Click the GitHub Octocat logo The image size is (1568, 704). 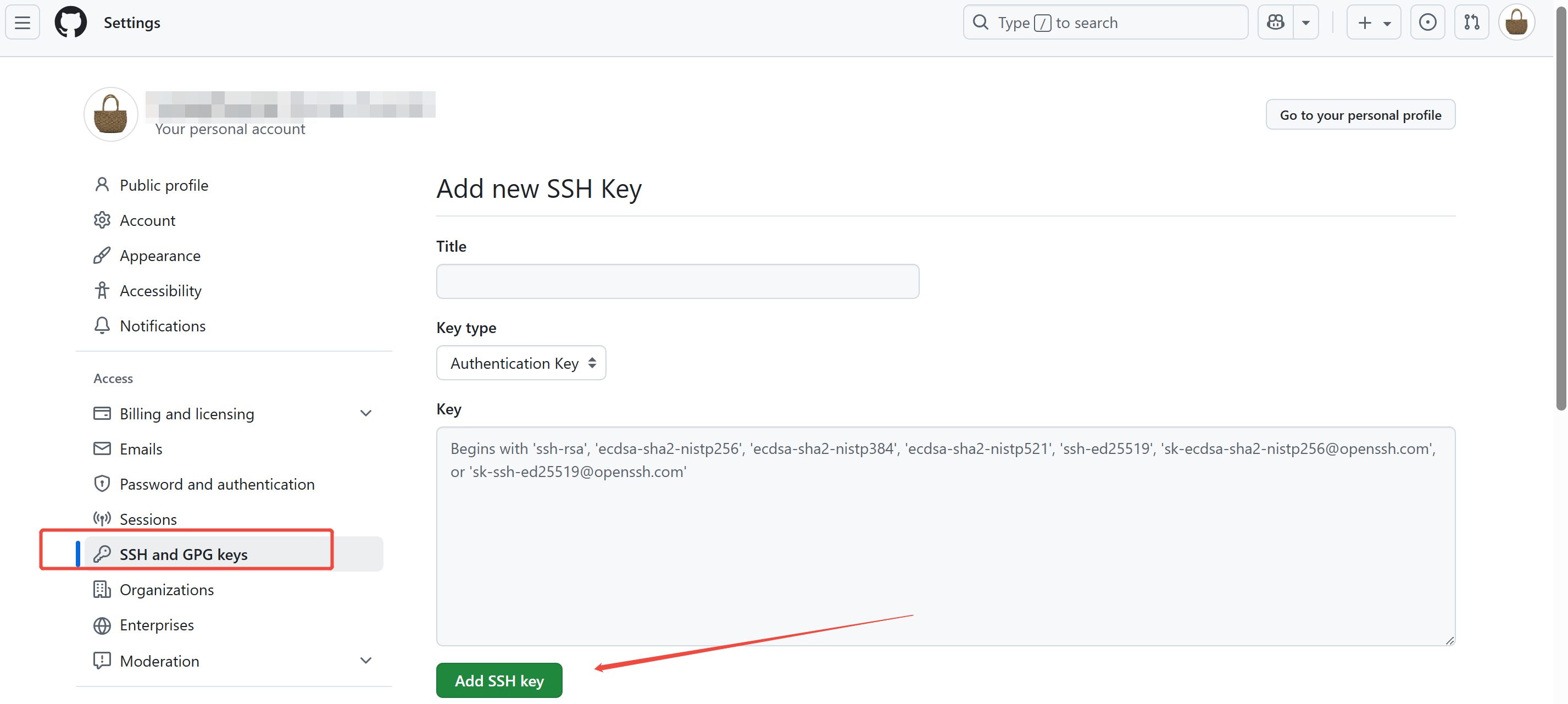71,23
